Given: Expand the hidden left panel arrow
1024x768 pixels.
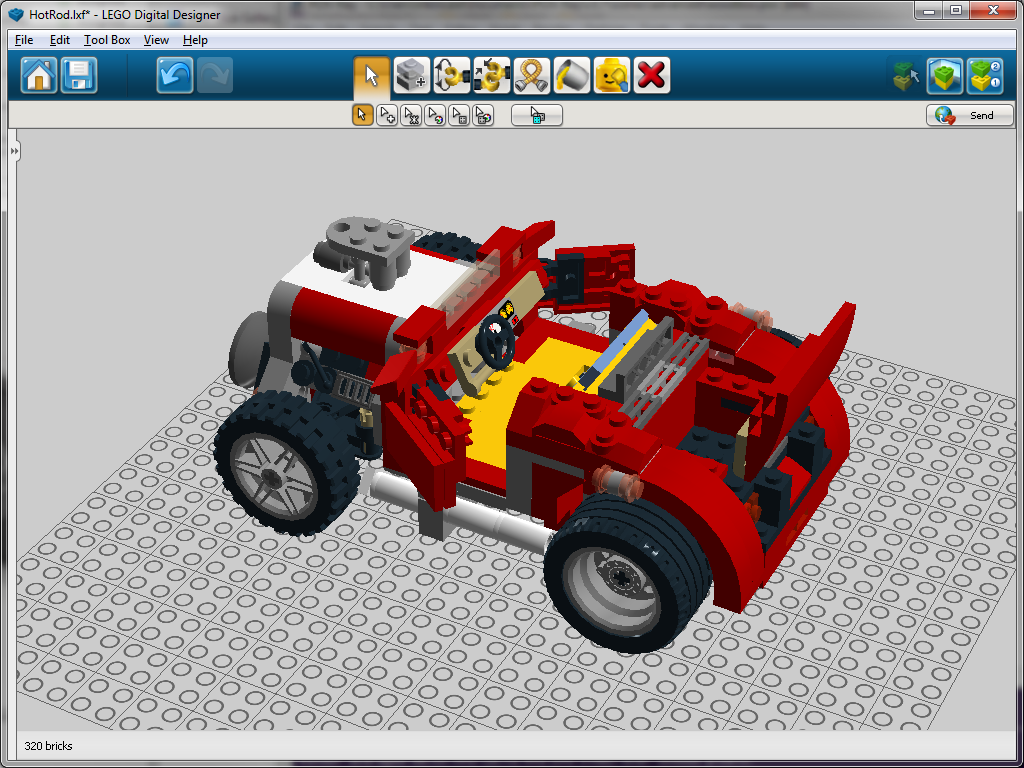Looking at the screenshot, I should point(12,151).
